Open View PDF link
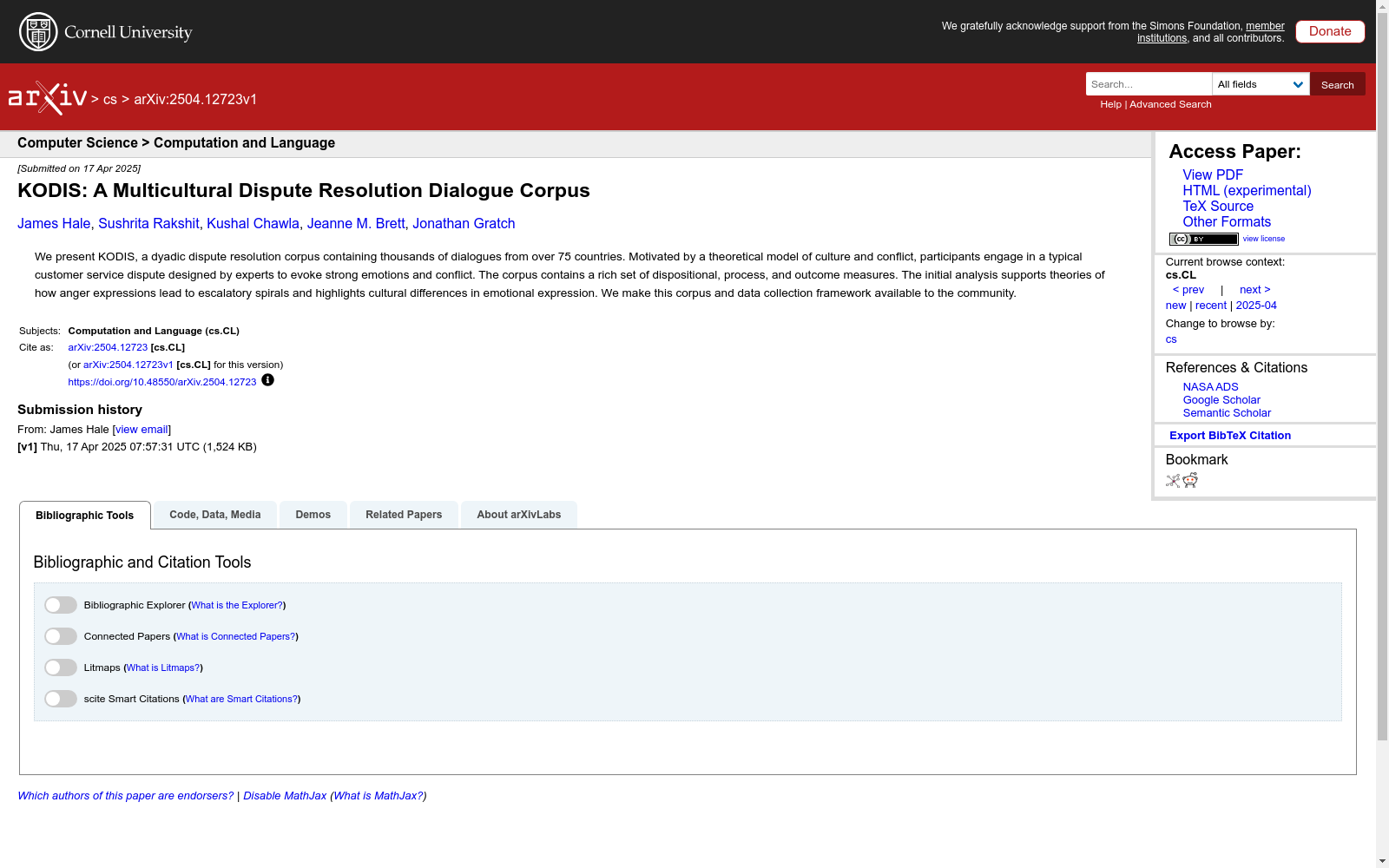Screen dimensions: 1389x868 [x=1213, y=175]
